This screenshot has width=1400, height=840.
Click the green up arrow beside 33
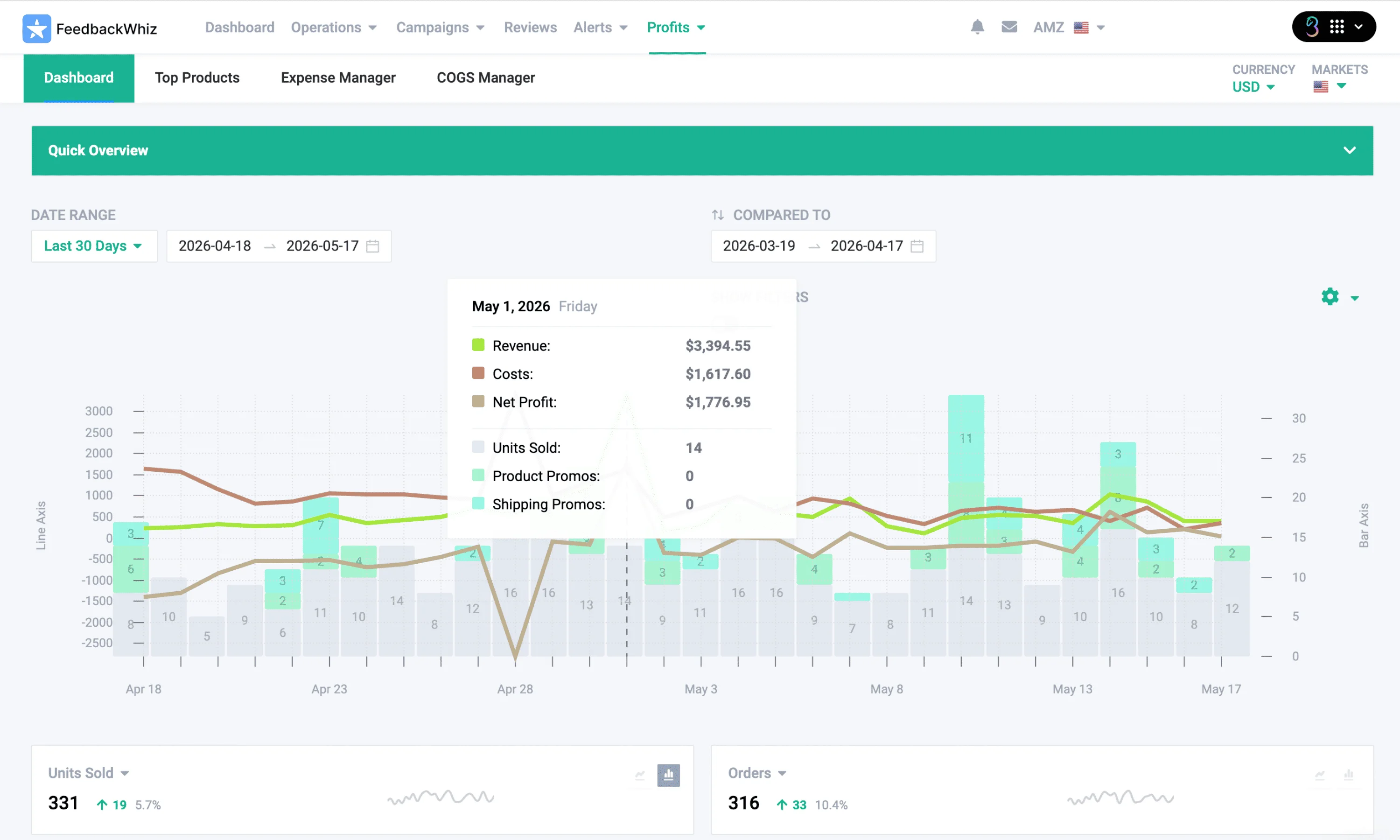pyautogui.click(x=782, y=805)
